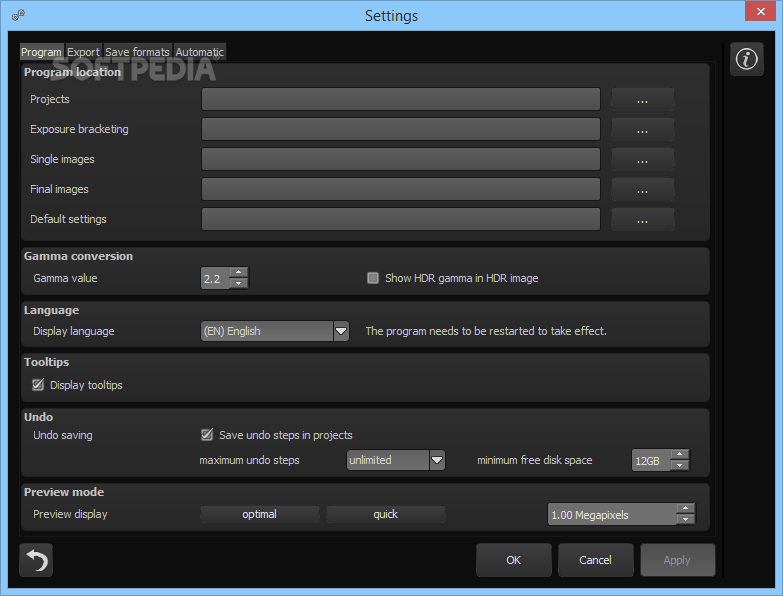This screenshot has width=783, height=596.
Task: Switch to the Export tab
Action: pos(83,52)
